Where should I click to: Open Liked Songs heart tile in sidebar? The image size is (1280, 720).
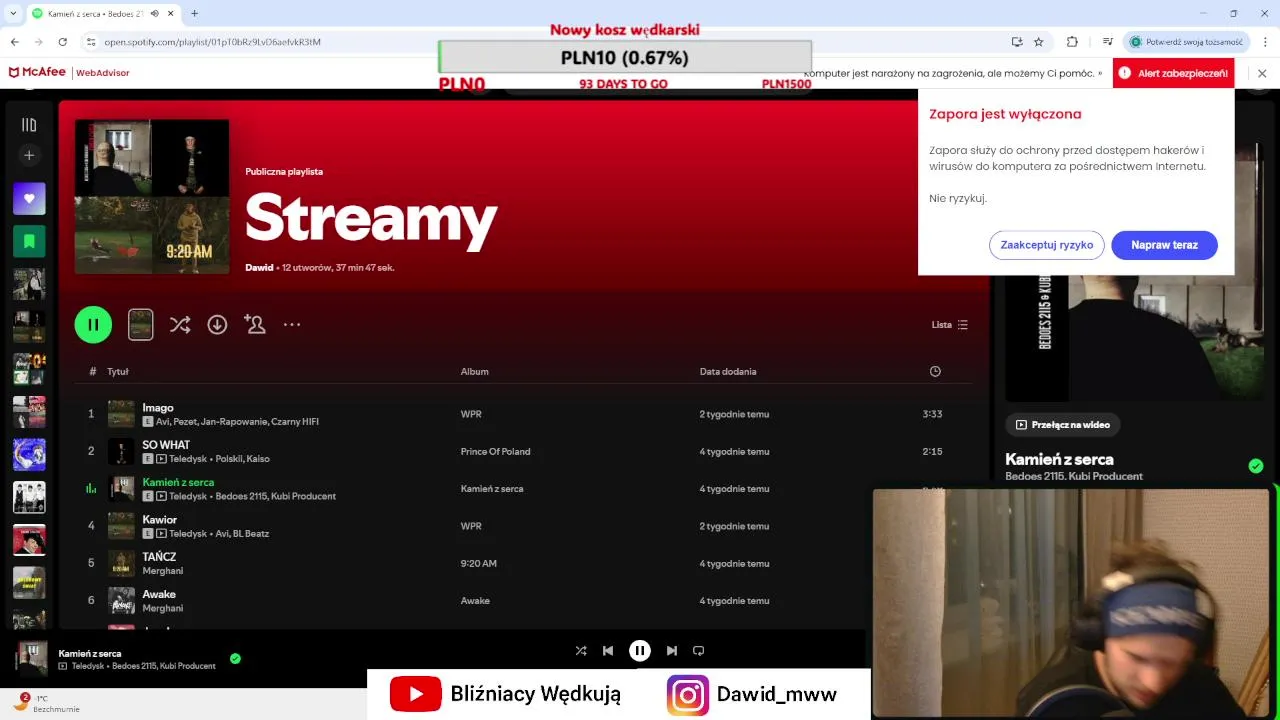(29, 198)
